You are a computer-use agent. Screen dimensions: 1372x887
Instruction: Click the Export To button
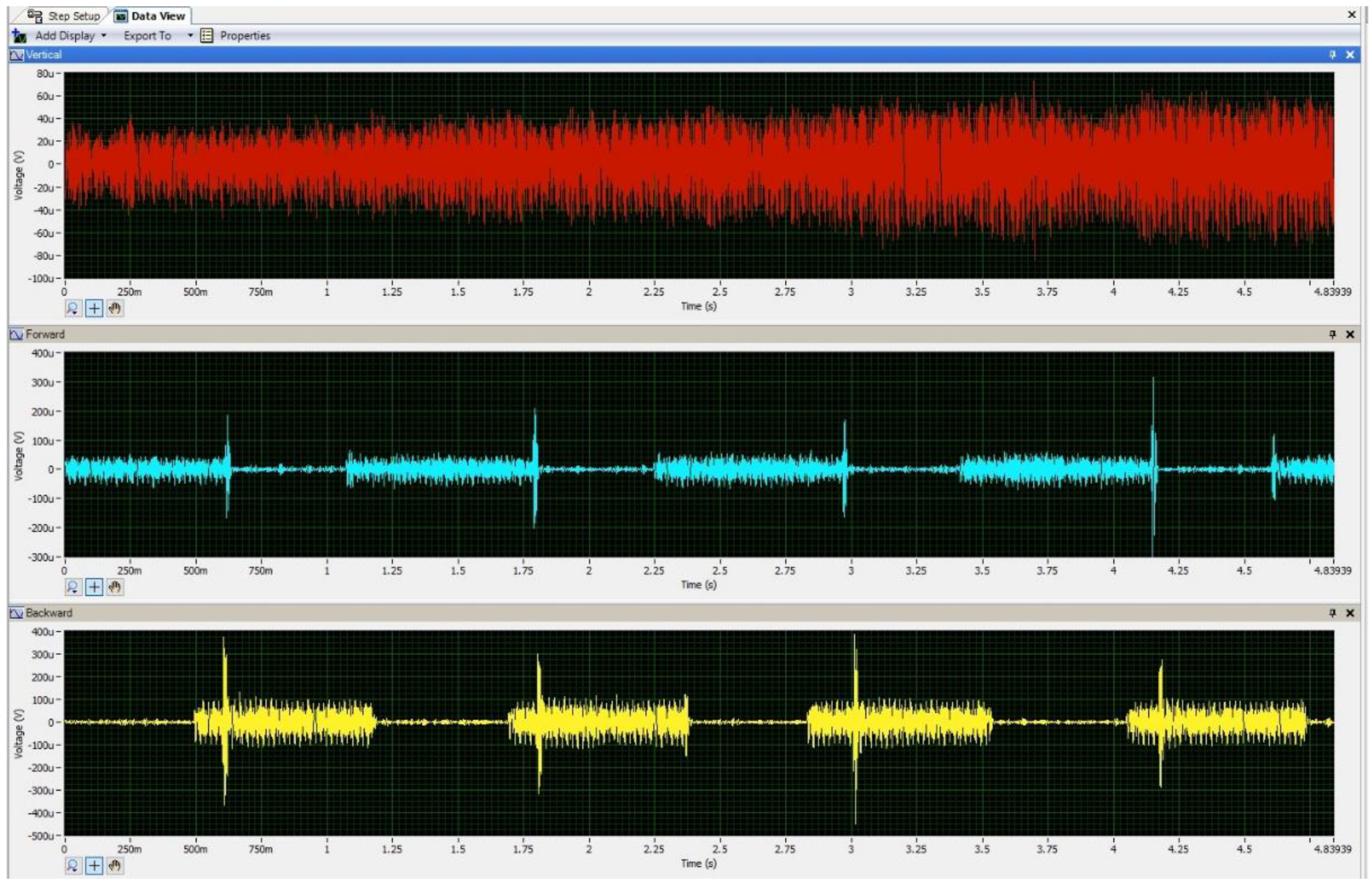[147, 36]
